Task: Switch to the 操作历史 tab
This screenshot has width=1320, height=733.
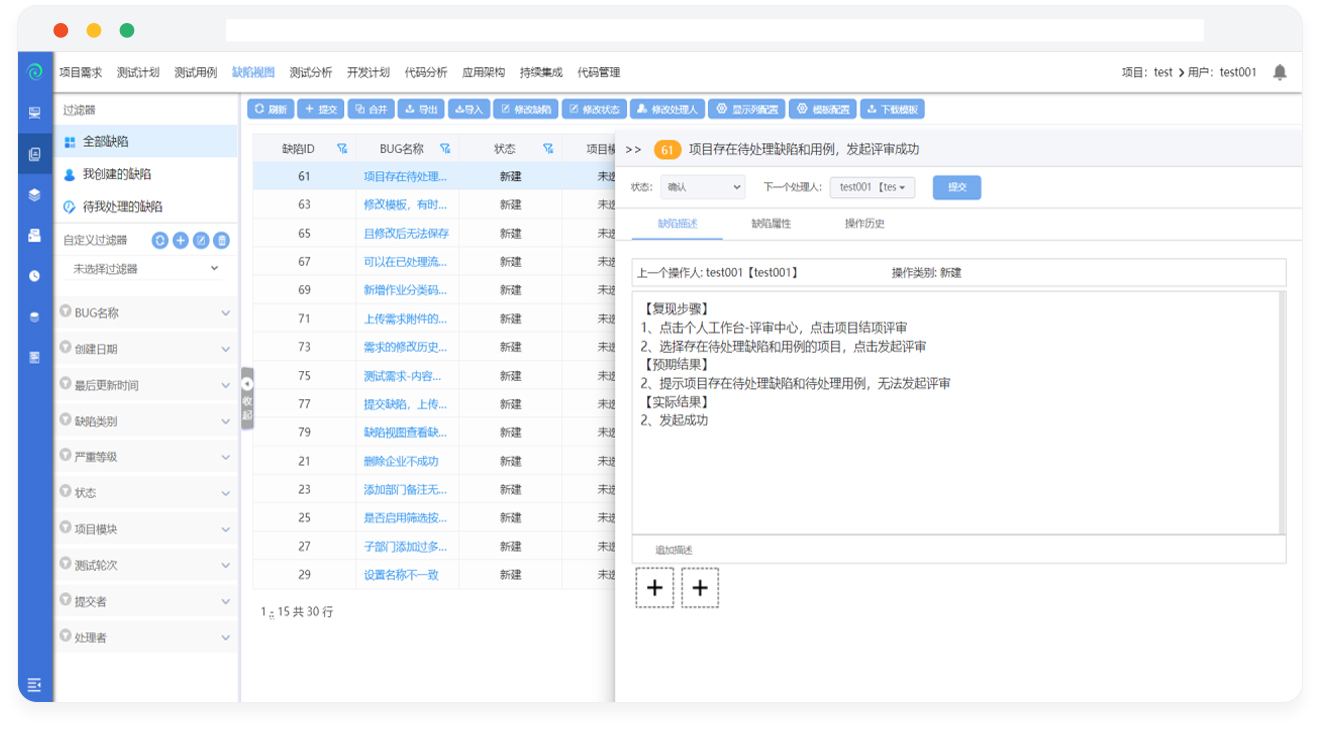Action: tap(864, 224)
